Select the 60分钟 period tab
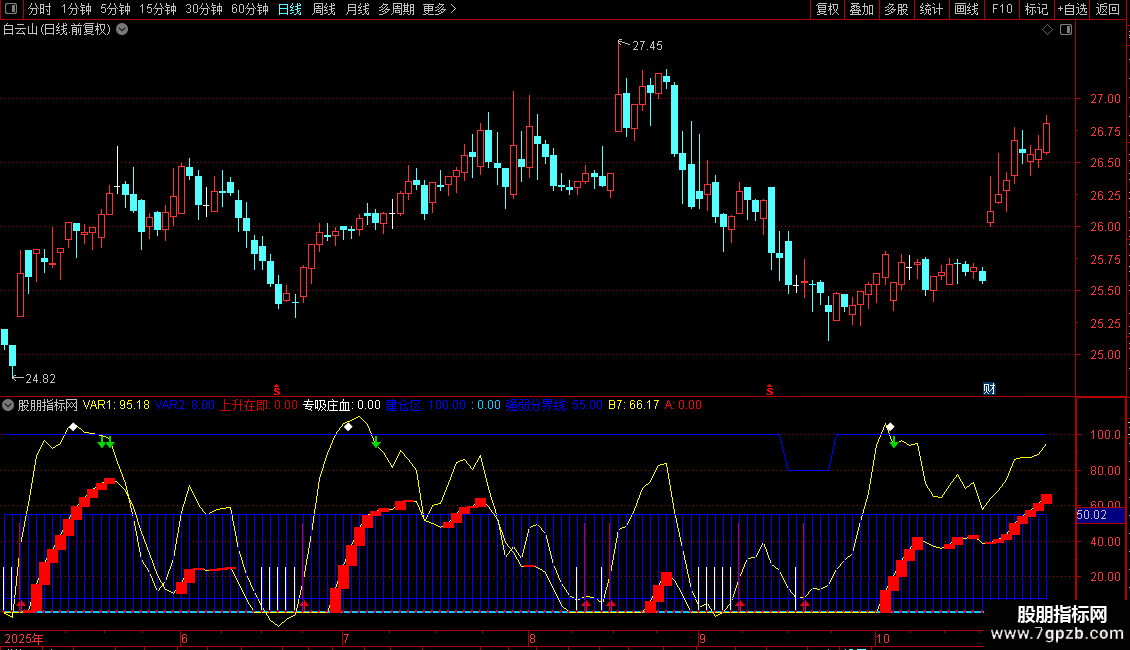Screen dimensions: 1130x650 [250, 9]
